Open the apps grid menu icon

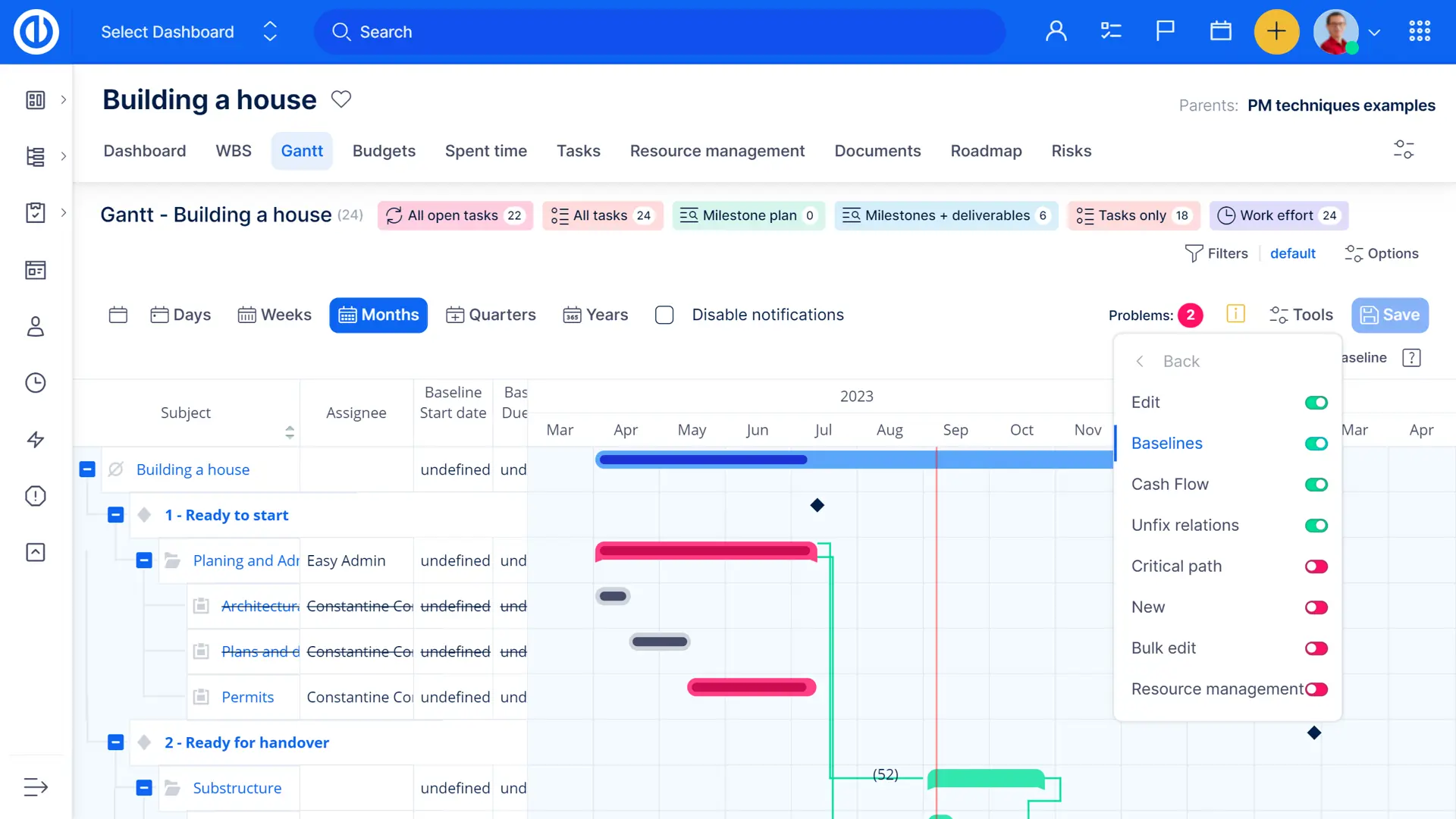[x=1420, y=31]
